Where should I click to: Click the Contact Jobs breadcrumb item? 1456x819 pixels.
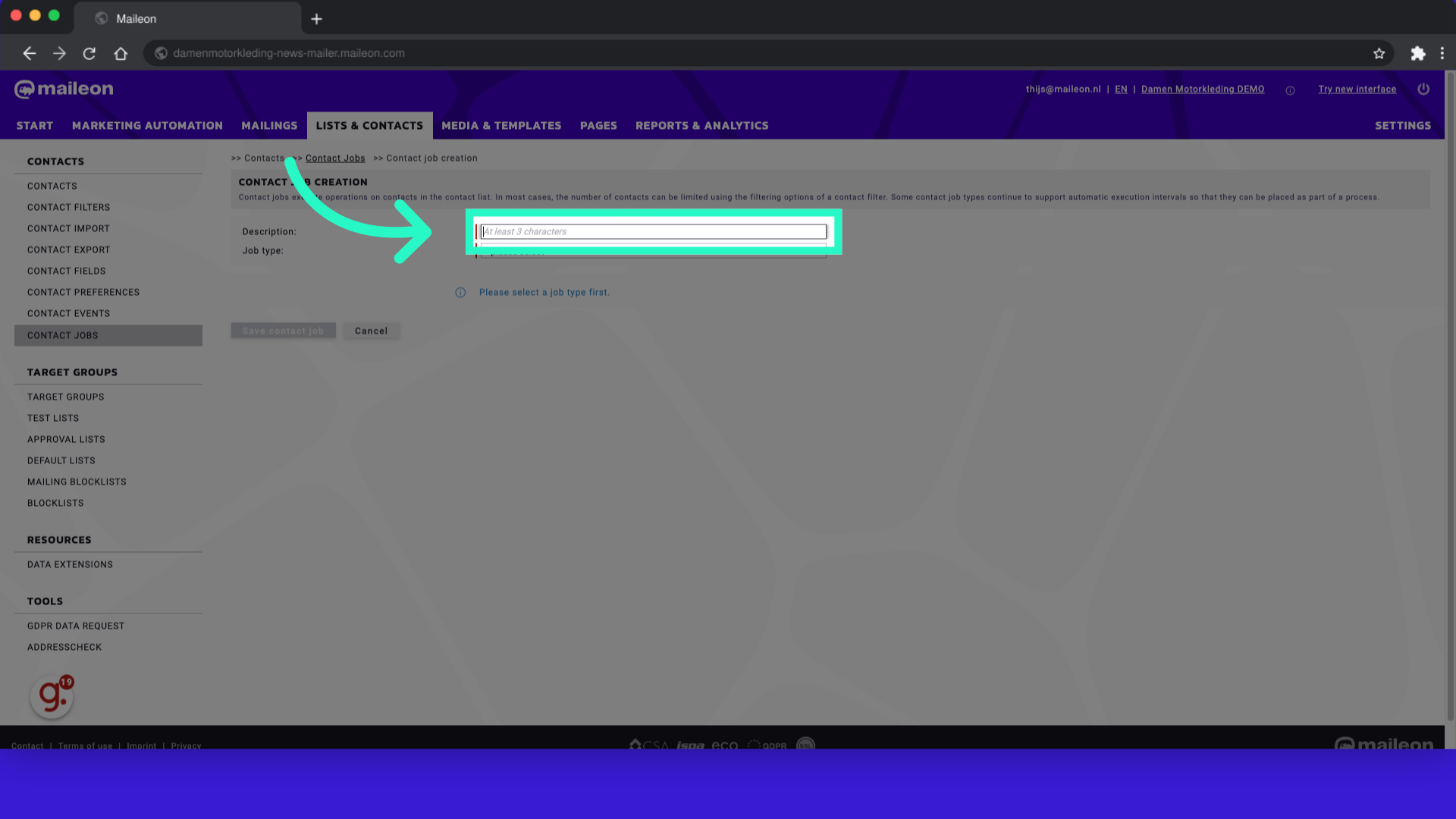(335, 158)
